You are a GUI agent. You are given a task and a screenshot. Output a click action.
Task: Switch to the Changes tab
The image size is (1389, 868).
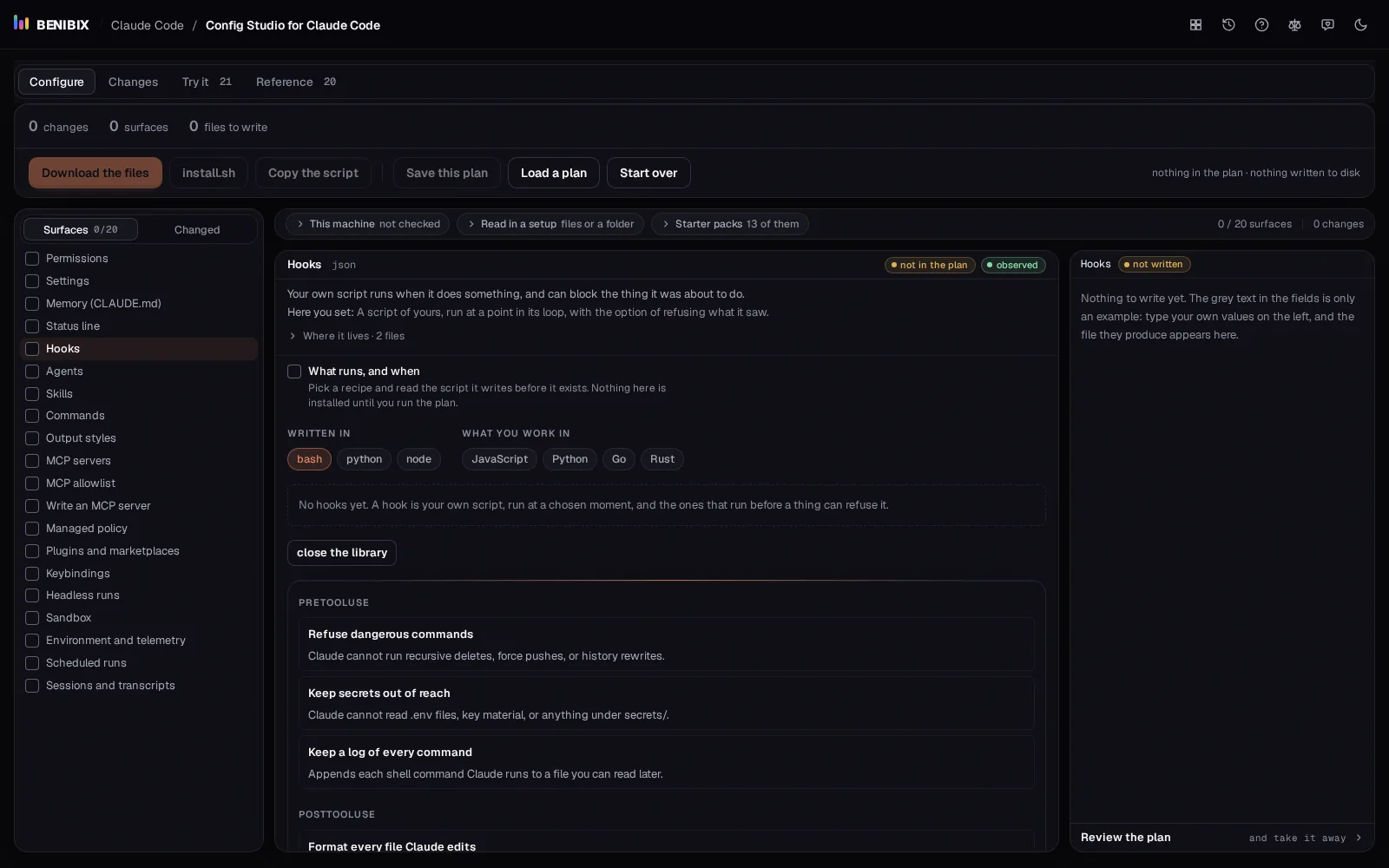point(133,82)
